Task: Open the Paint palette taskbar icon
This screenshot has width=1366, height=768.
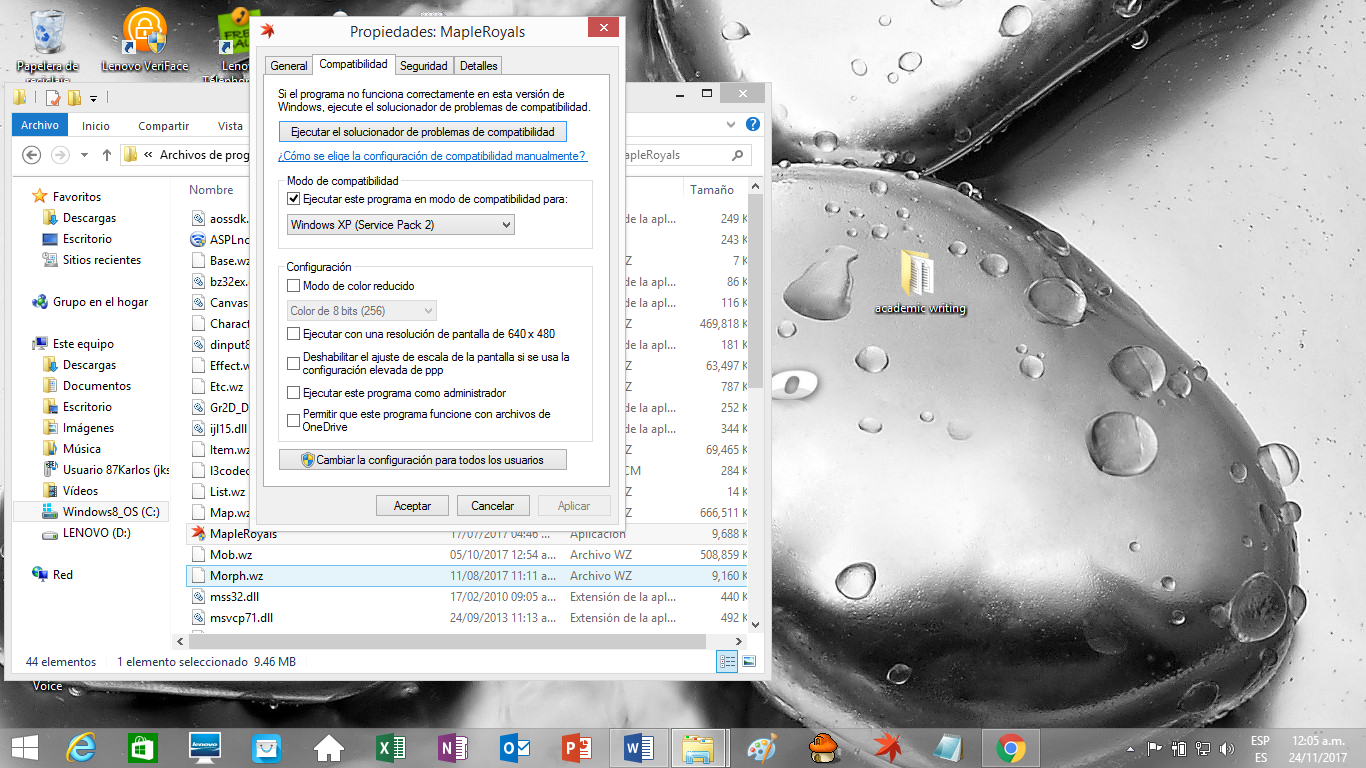Action: click(x=762, y=747)
